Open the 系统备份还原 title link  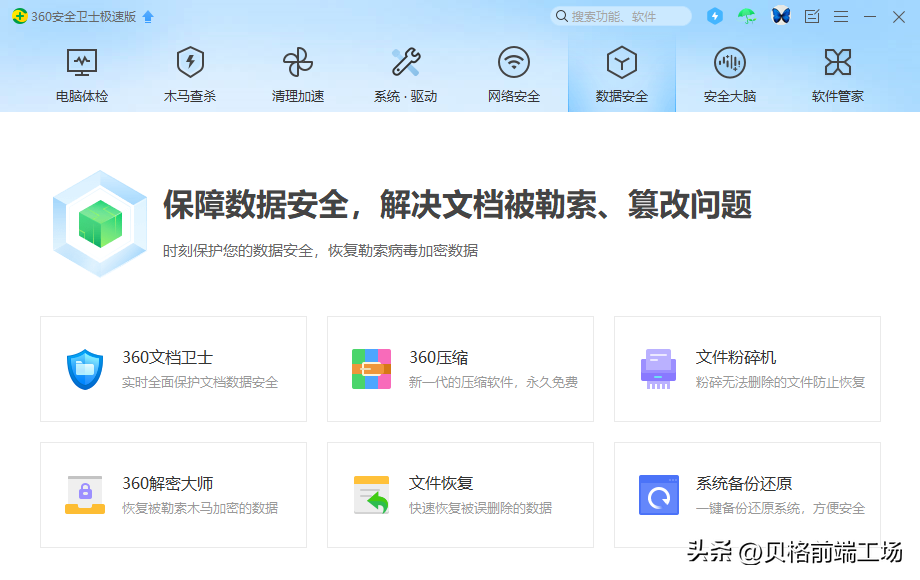coord(744,483)
